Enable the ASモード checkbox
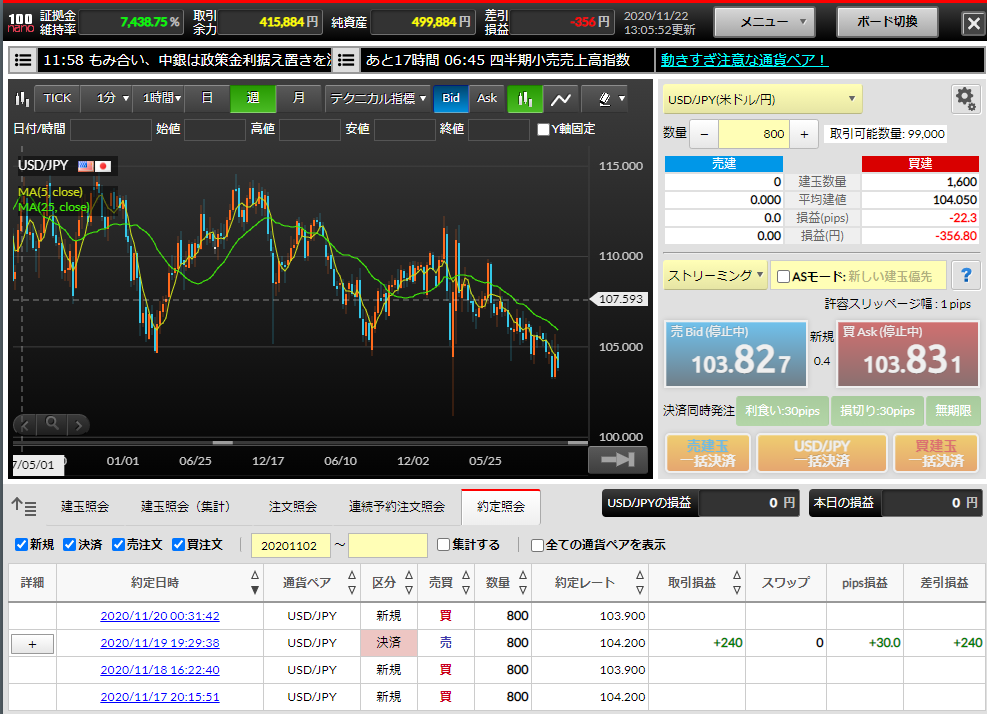The image size is (987, 714). coord(783,276)
